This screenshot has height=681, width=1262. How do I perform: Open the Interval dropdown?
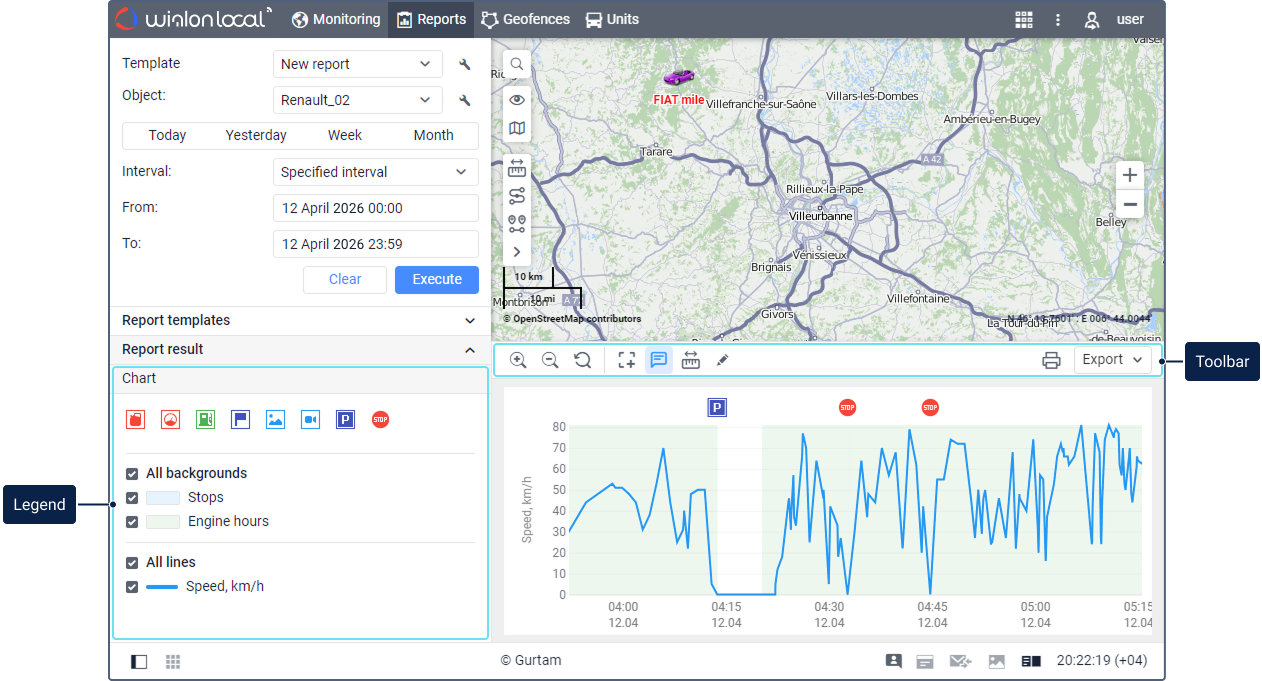(x=375, y=172)
